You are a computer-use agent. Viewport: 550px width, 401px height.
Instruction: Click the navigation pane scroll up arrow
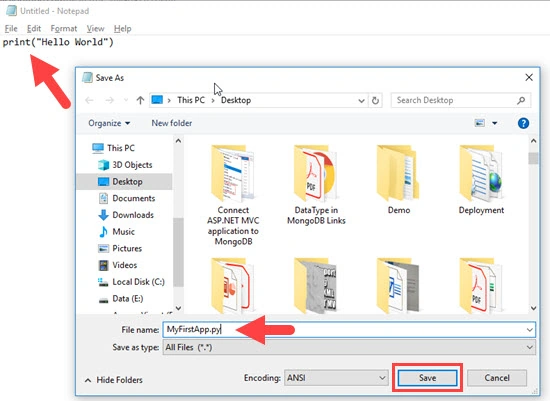[178, 141]
